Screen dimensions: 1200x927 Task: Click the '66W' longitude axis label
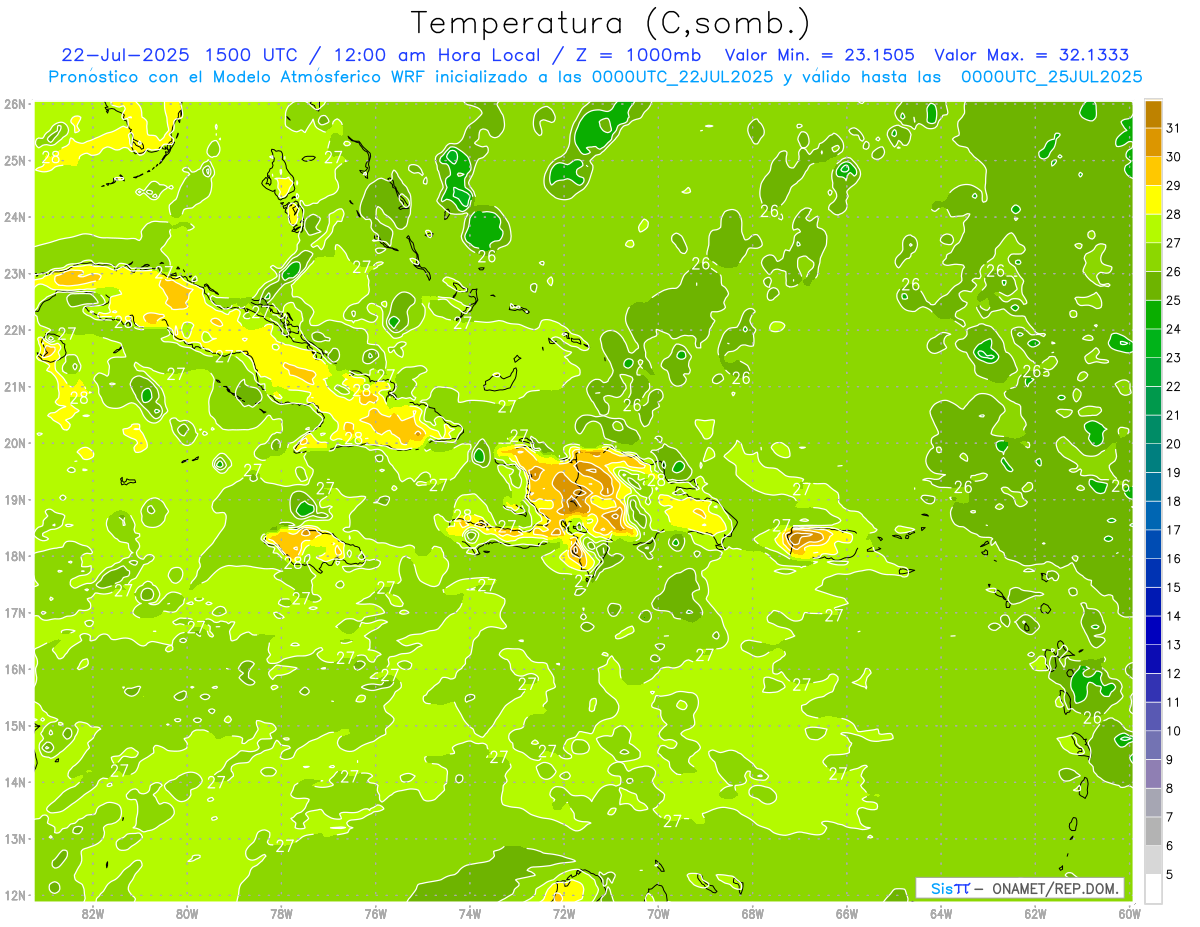pos(847,913)
